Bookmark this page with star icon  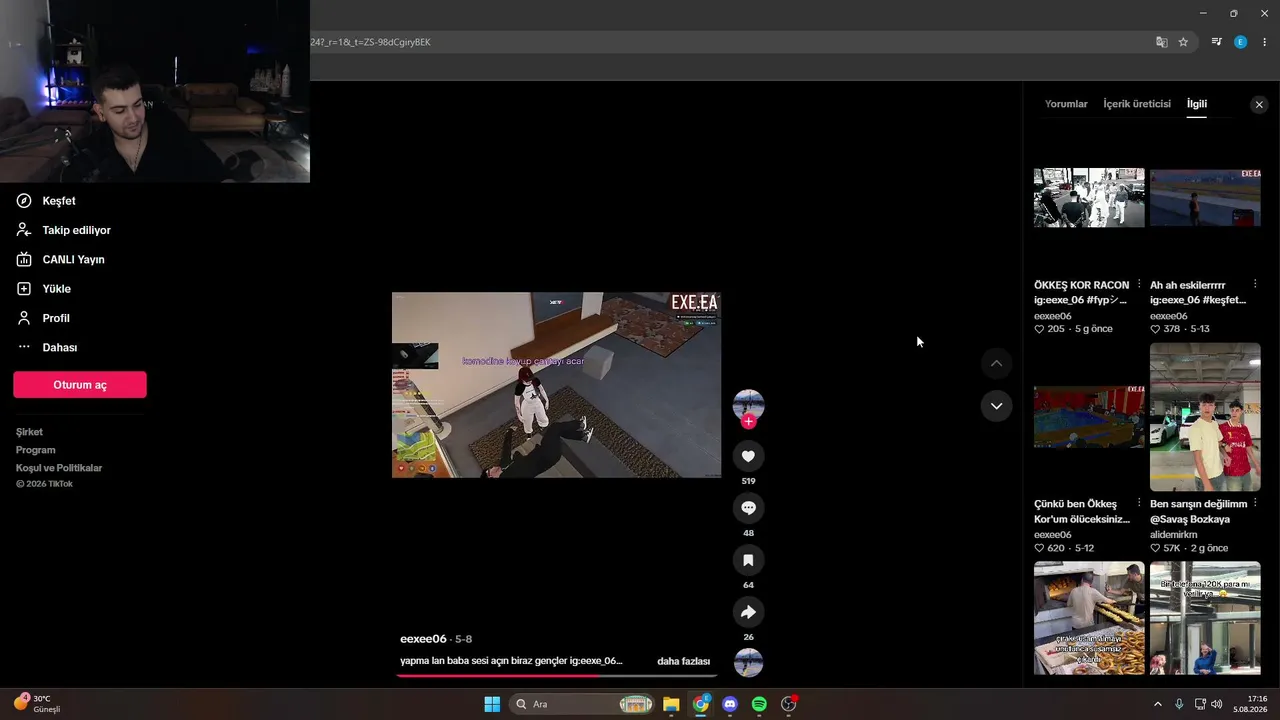(1183, 42)
